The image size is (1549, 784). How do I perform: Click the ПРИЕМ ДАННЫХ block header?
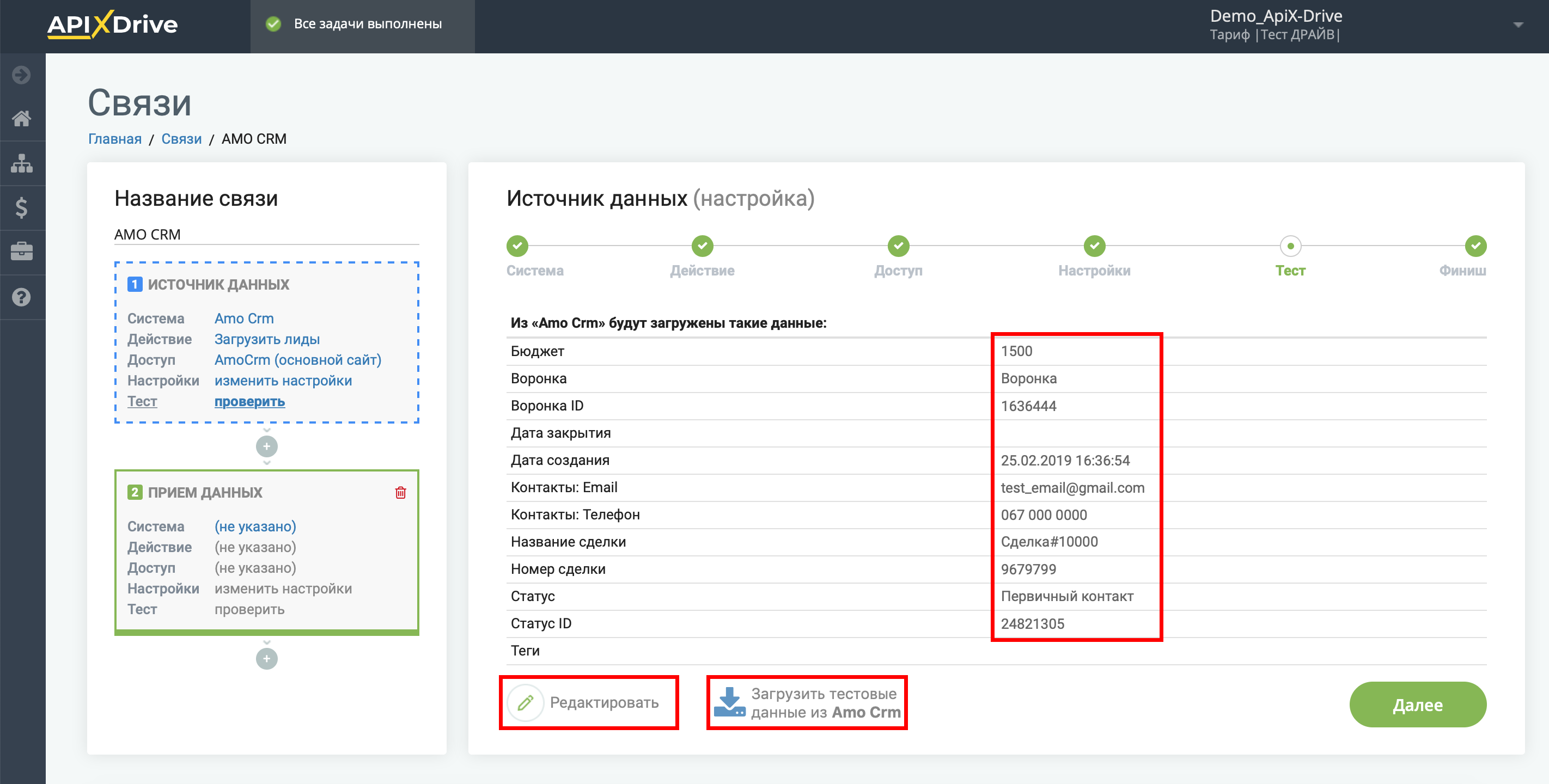pyautogui.click(x=205, y=492)
